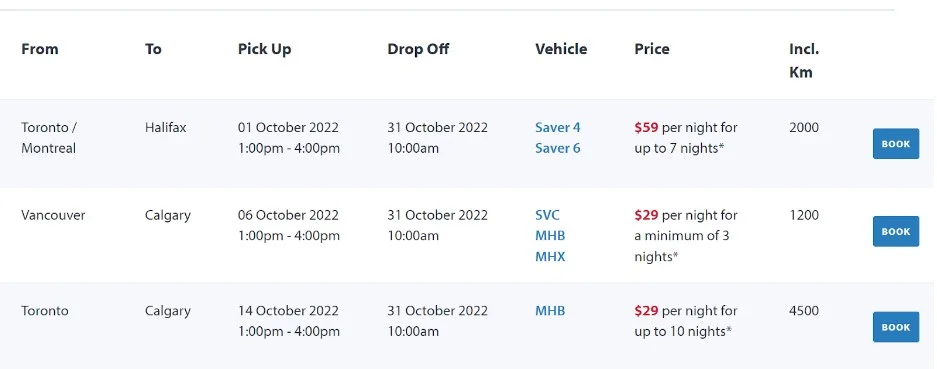Click the Drop Off column header

(418, 49)
